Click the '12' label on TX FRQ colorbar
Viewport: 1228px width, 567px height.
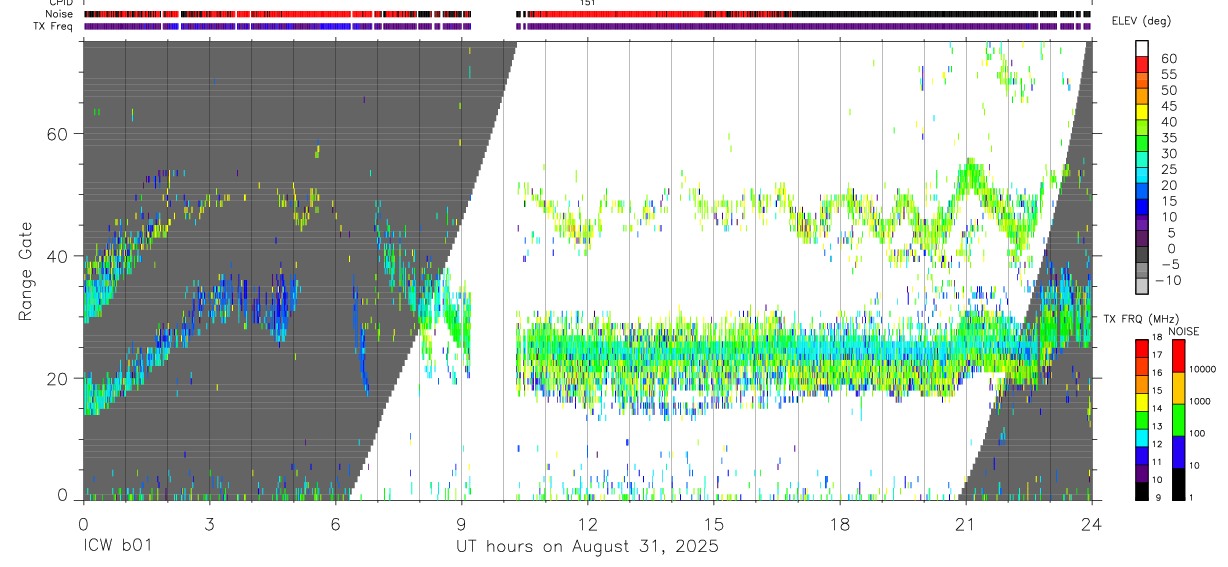coord(1158,444)
